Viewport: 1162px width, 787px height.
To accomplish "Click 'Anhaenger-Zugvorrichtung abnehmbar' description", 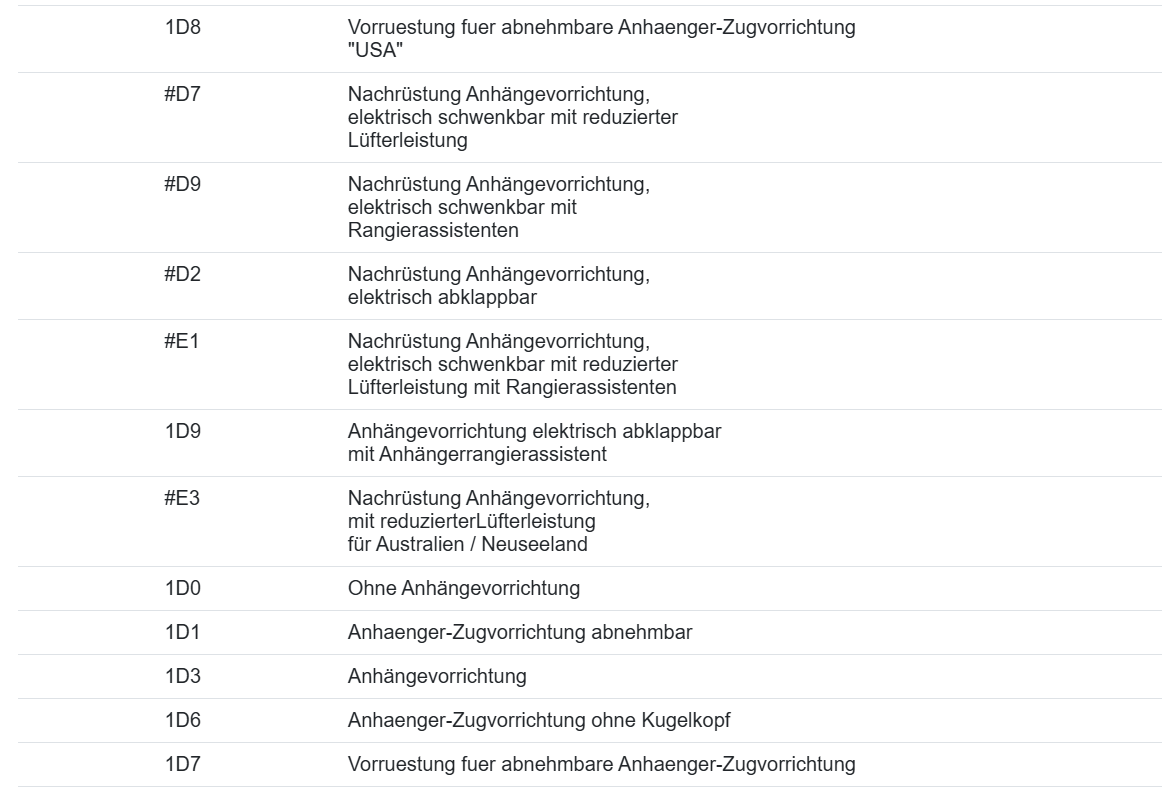I will coord(520,632).
